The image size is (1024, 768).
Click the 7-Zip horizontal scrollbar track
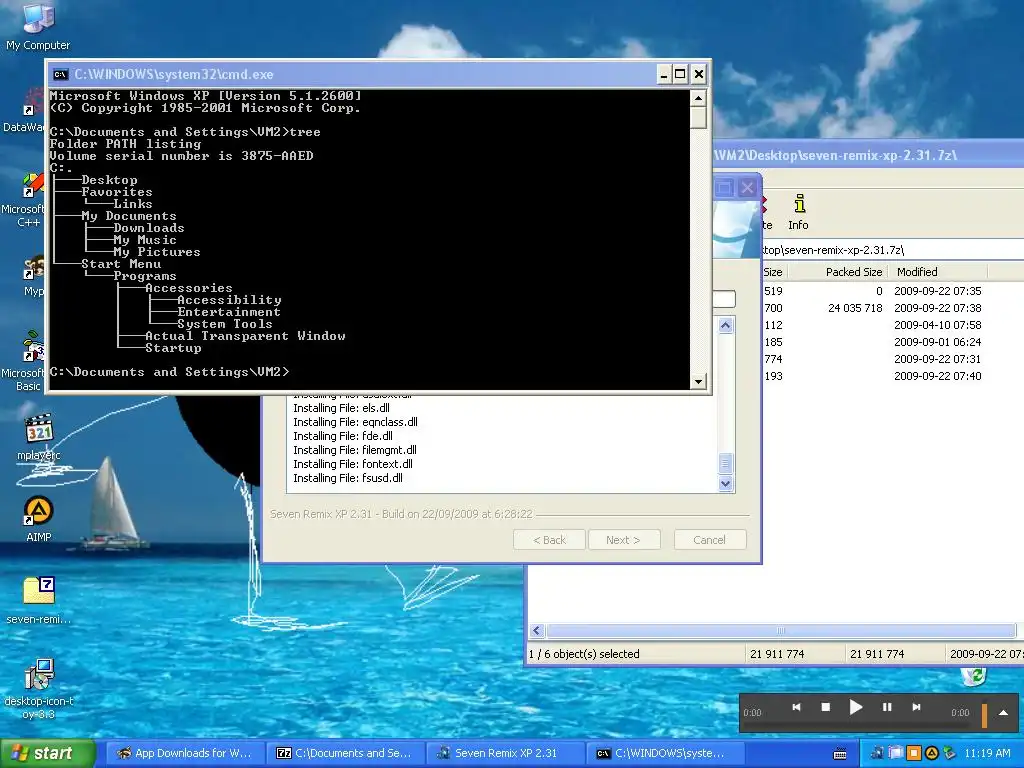point(780,630)
